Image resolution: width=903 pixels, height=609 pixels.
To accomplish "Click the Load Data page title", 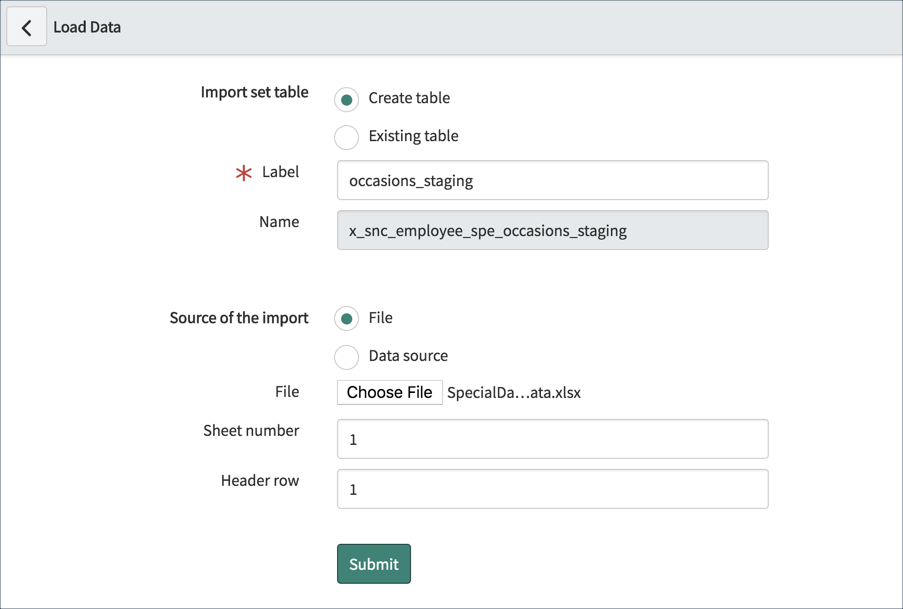I will pyautogui.click(x=87, y=27).
